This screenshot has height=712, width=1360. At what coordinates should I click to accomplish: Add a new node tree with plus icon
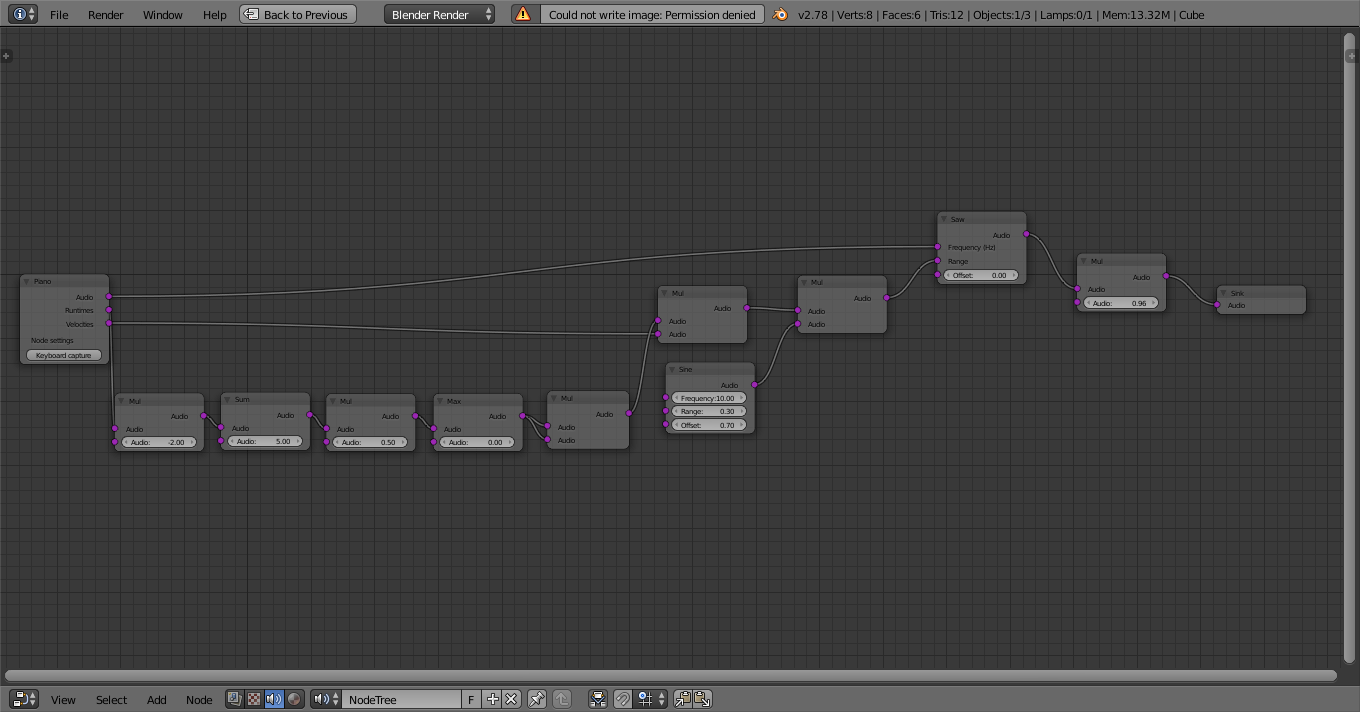click(x=492, y=699)
